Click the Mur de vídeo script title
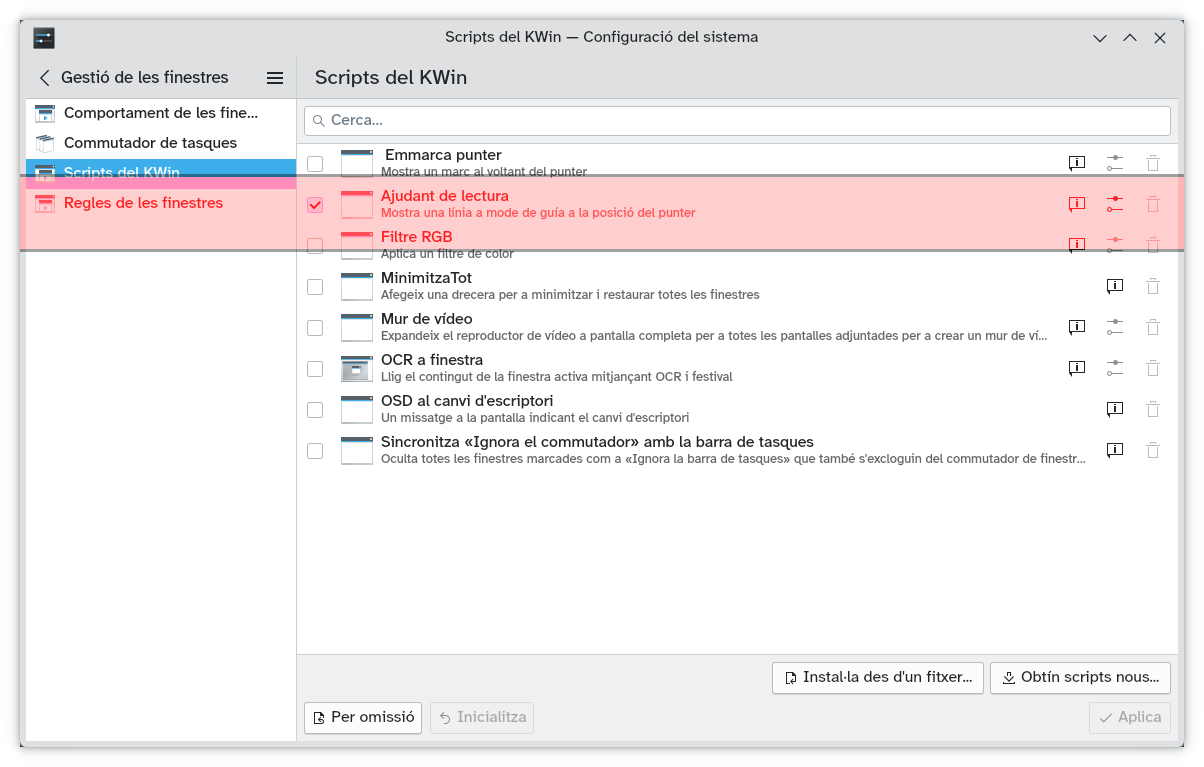Screen dimensions: 1204x767 [x=427, y=319]
